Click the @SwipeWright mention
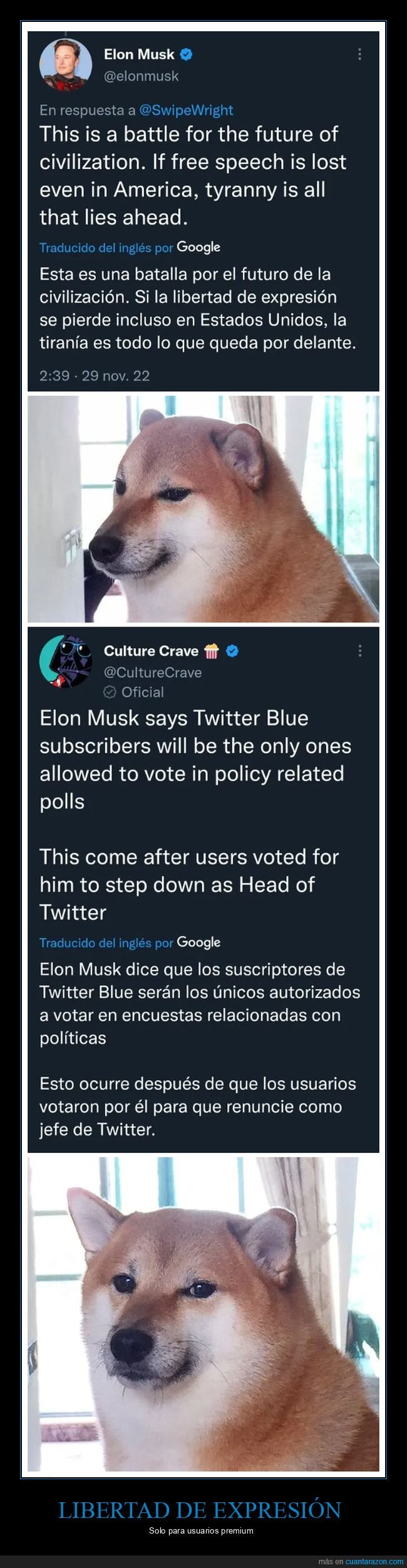 coord(187,110)
